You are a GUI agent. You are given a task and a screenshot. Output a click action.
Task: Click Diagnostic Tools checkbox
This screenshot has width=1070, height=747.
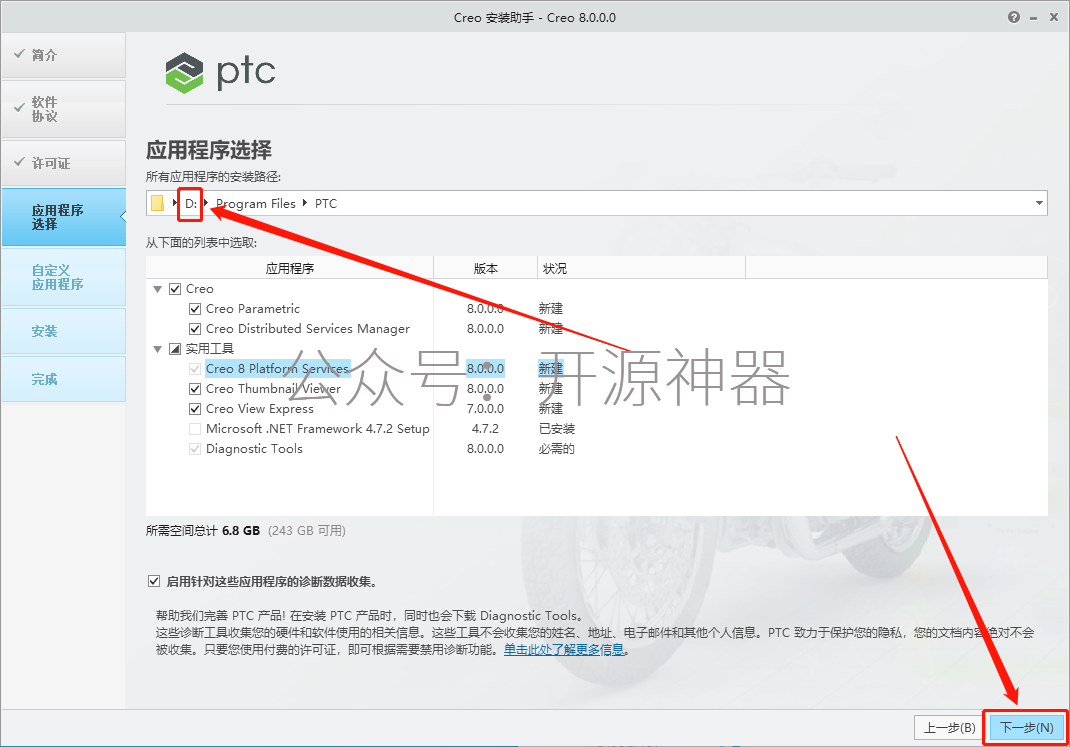point(194,449)
